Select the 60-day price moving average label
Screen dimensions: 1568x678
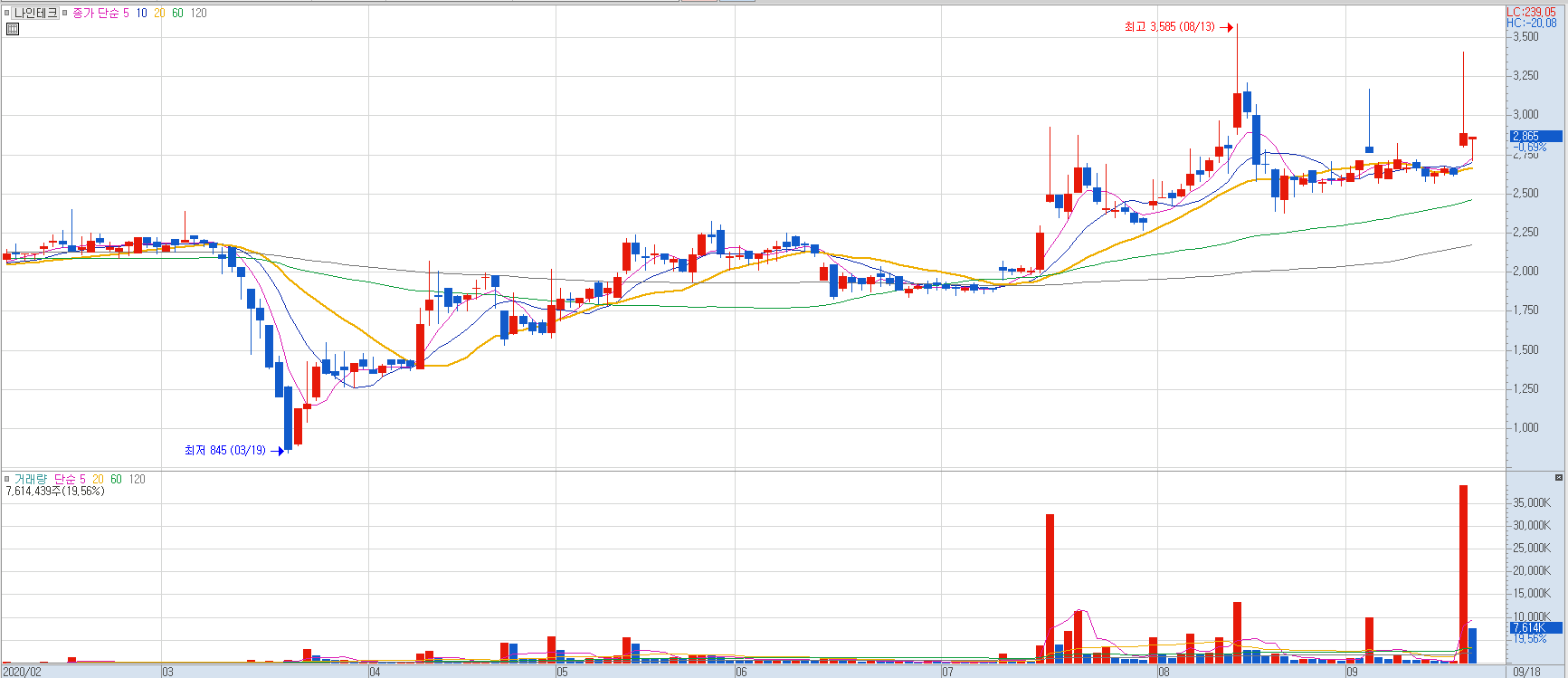177,13
